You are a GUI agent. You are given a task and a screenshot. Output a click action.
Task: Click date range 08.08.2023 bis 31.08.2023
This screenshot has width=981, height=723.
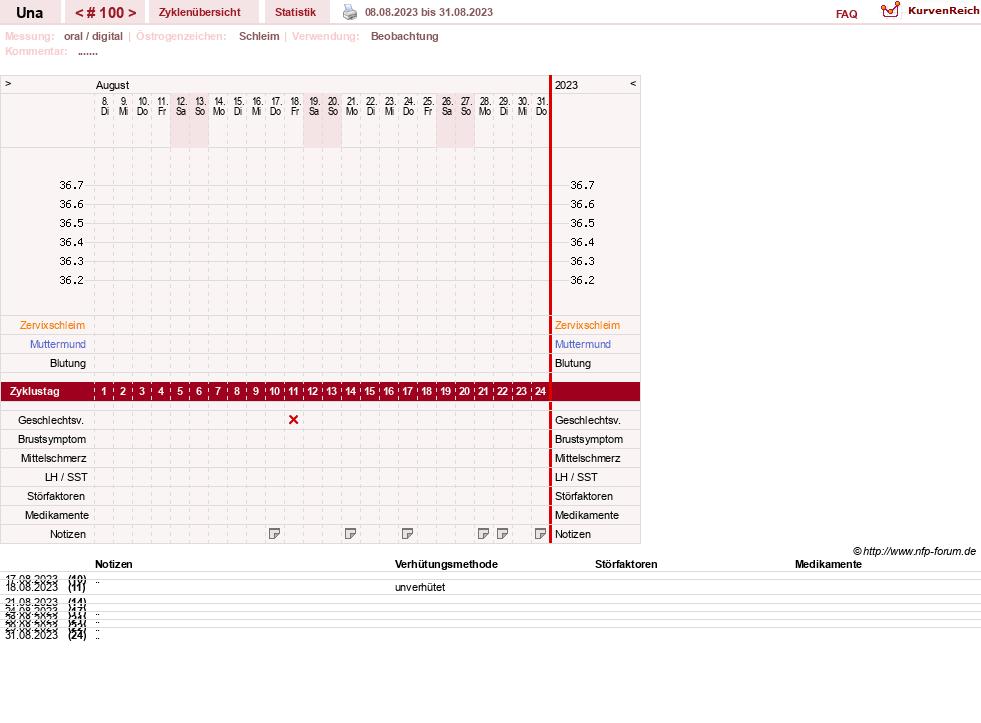point(429,13)
